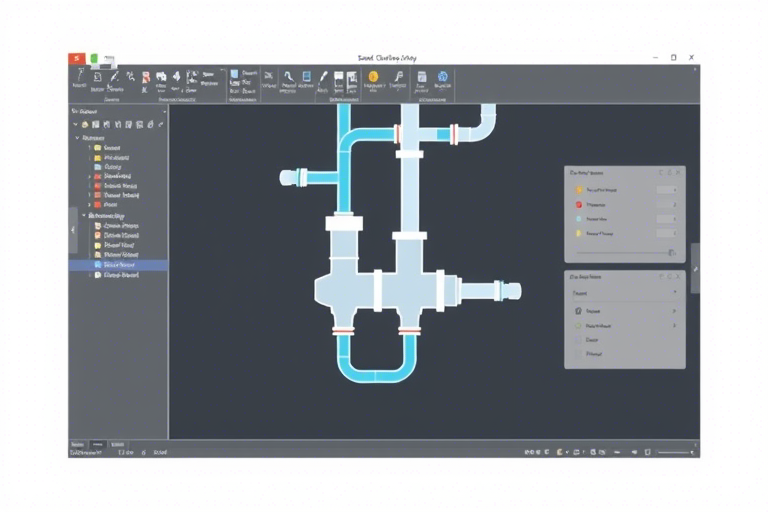
Task: Click the value field beside the red circle row
Action: click(667, 204)
